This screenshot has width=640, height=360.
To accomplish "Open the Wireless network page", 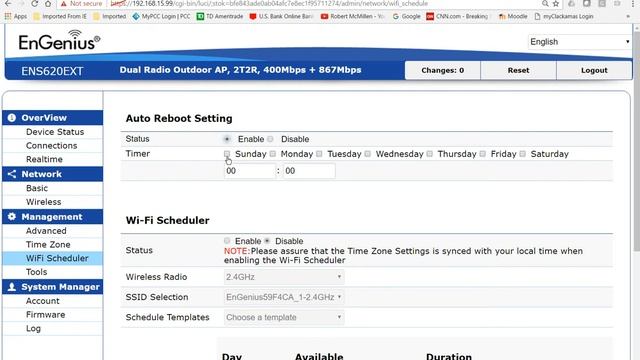I will (x=43, y=202).
